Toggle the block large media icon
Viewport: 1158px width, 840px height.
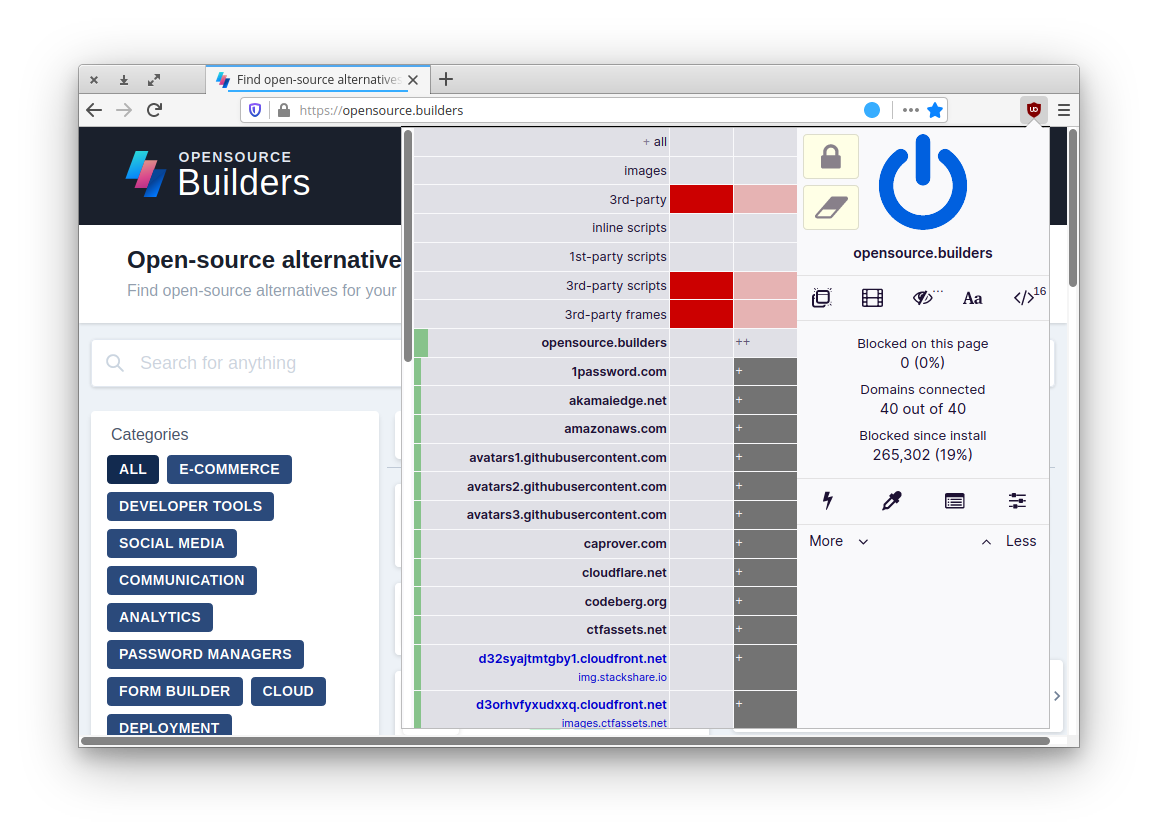click(x=872, y=298)
